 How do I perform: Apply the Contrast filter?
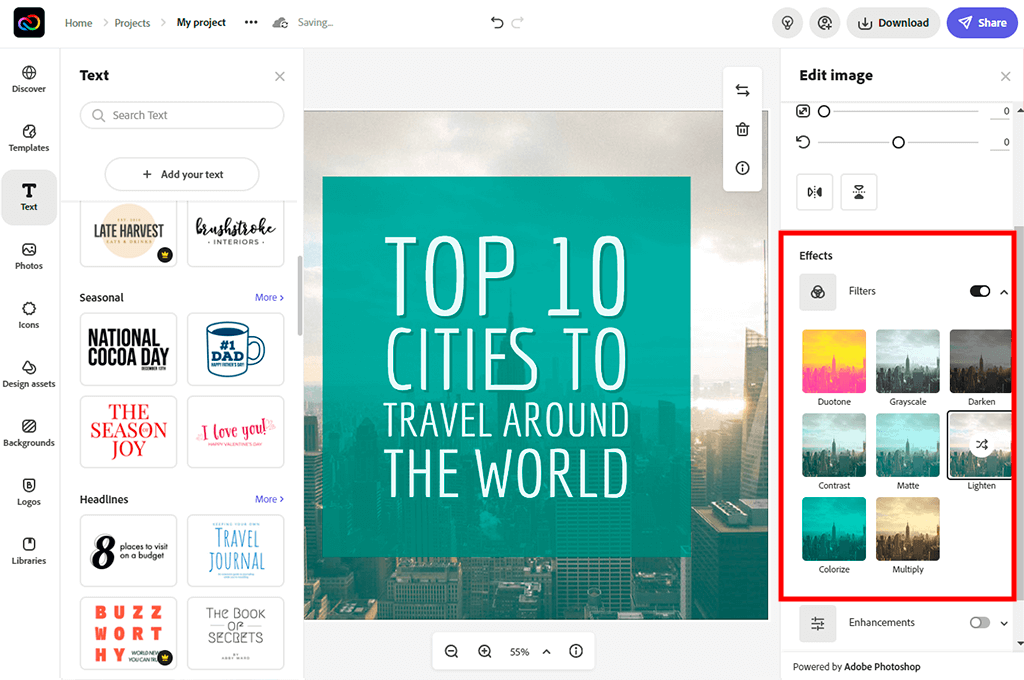(x=834, y=445)
